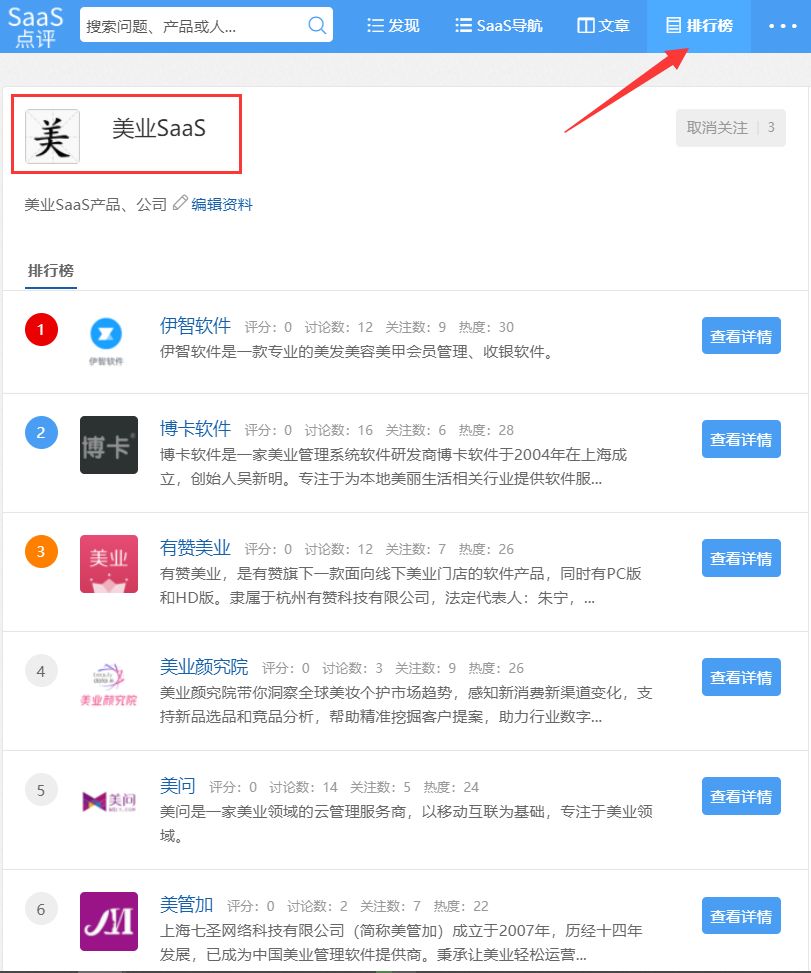Click the 美业颜究院 logo image
This screenshot has width=811, height=973.
pyautogui.click(x=109, y=684)
